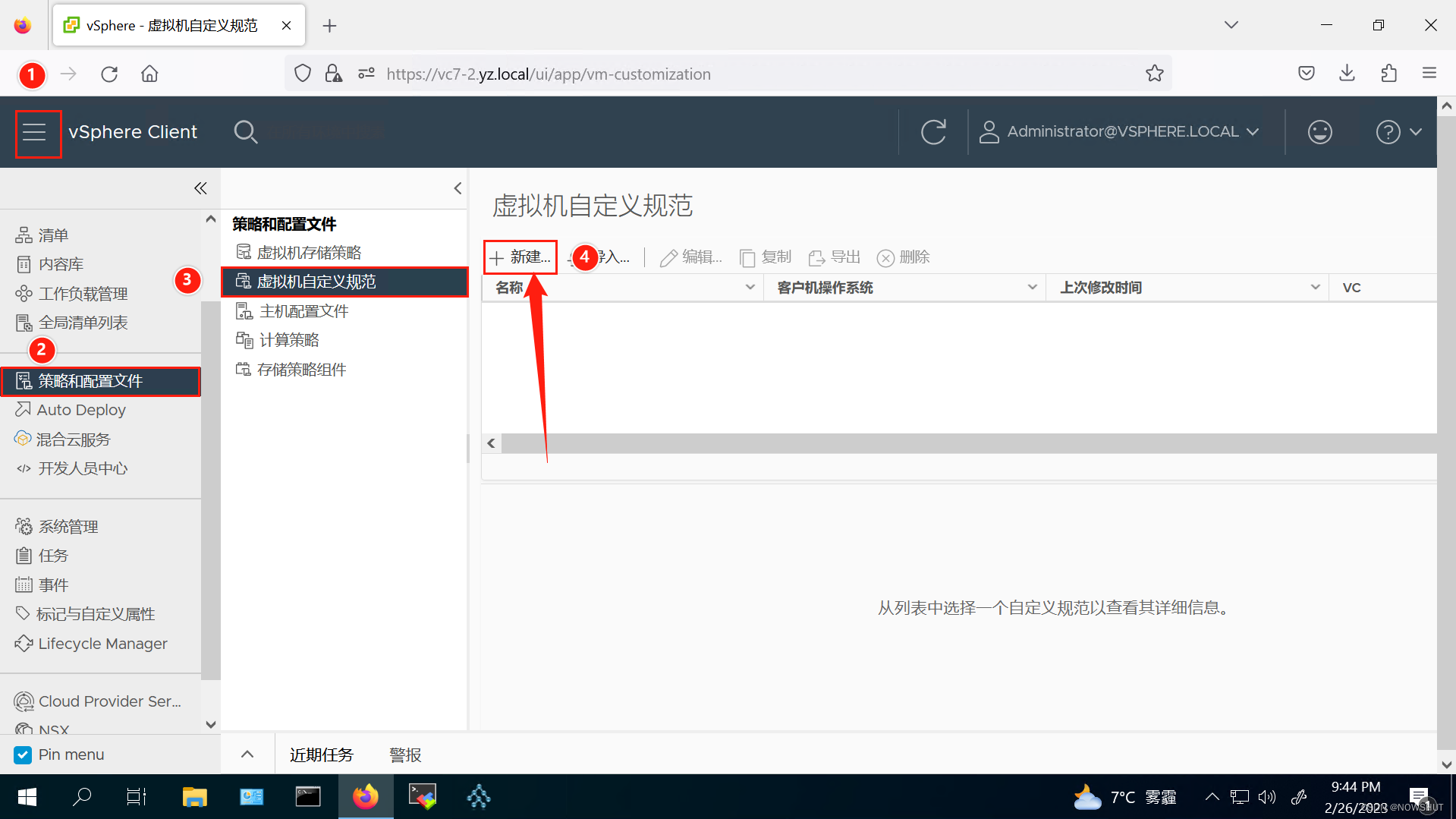The width and height of the screenshot is (1456, 819).
Task: Launch the command prompt from the taskbar
Action: click(x=308, y=796)
